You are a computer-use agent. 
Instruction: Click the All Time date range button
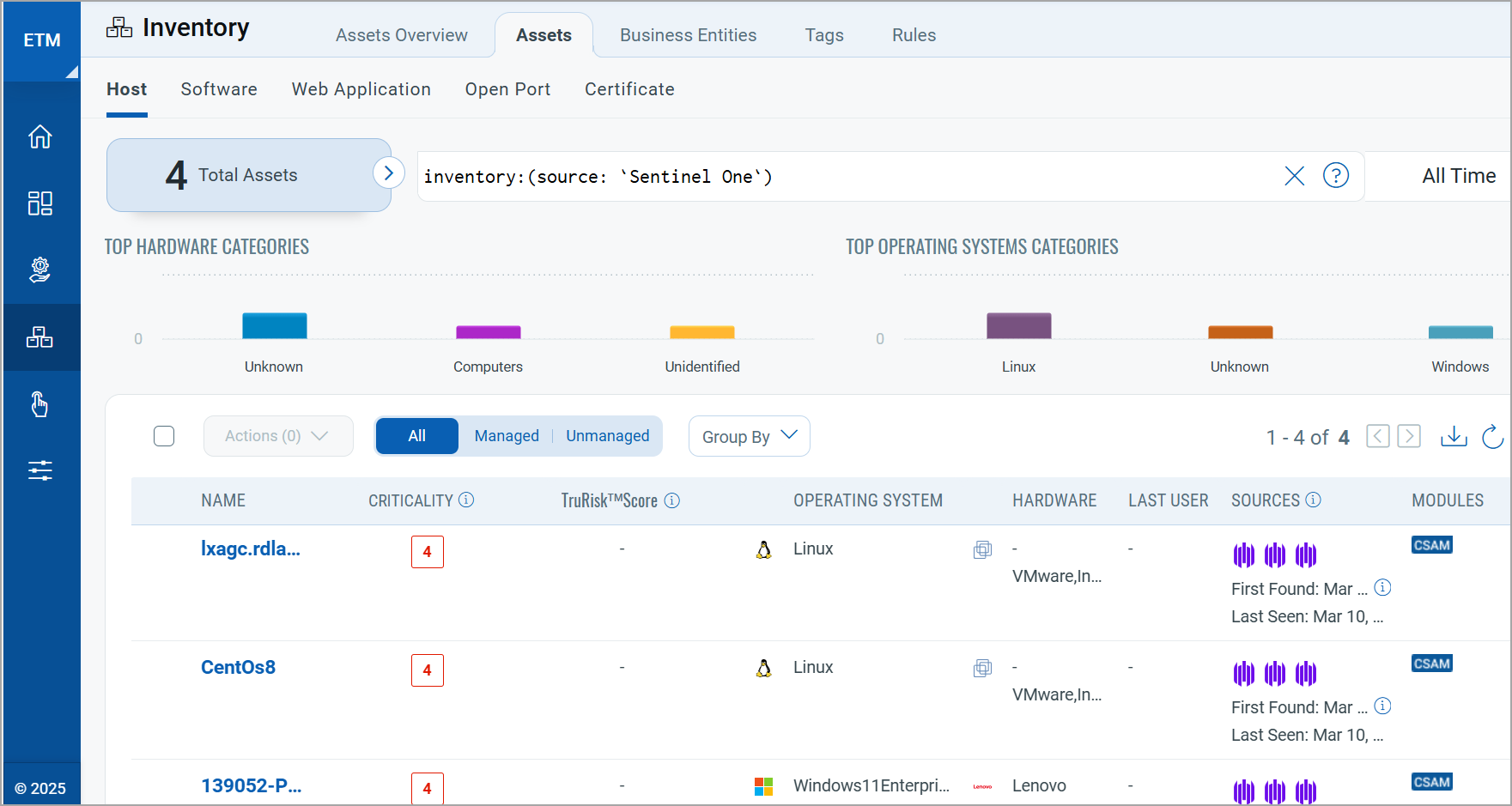point(1458,176)
